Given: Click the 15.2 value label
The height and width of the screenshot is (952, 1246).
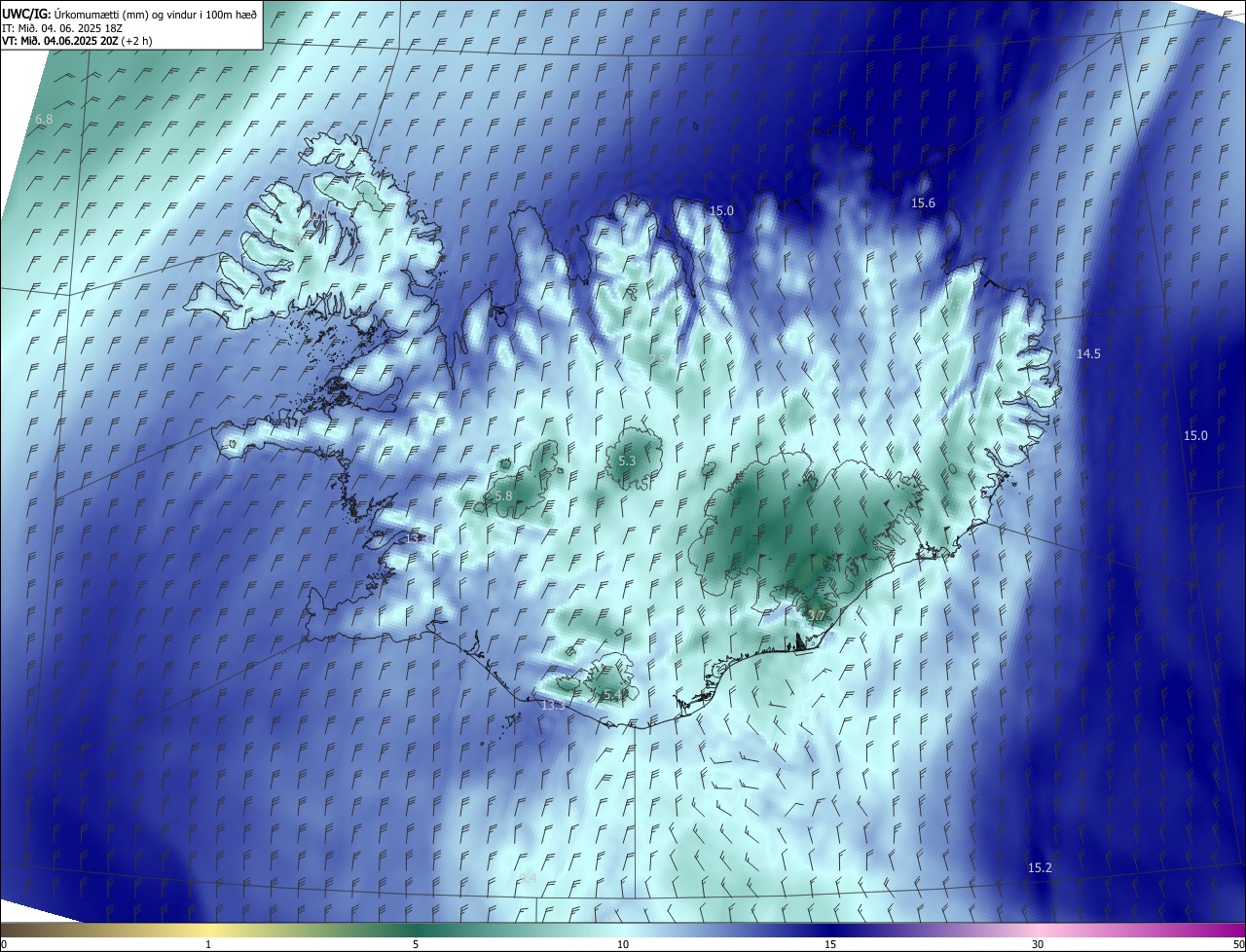Looking at the screenshot, I should coord(1040,867).
